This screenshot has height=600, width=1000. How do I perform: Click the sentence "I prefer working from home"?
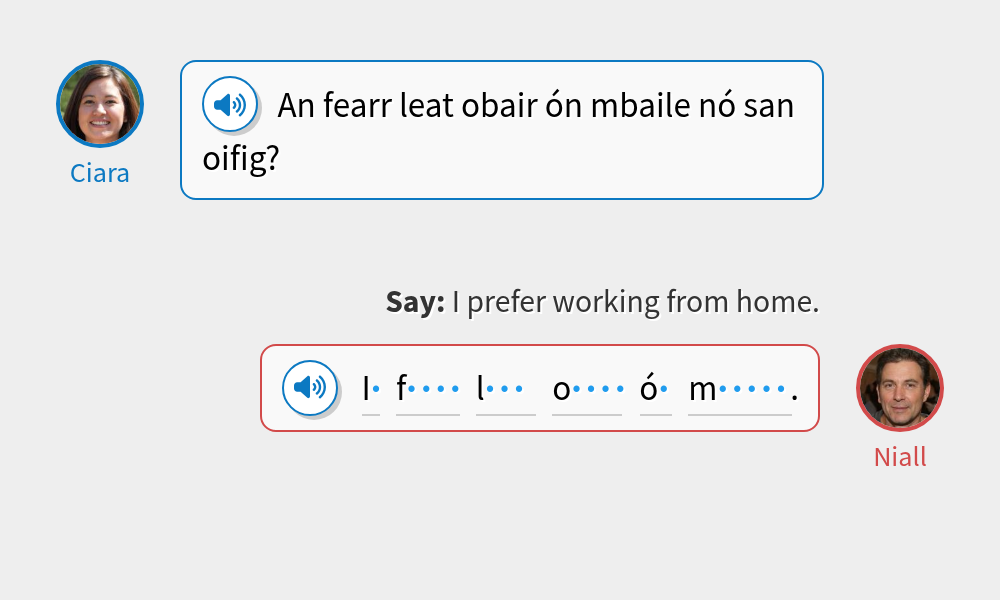(636, 301)
